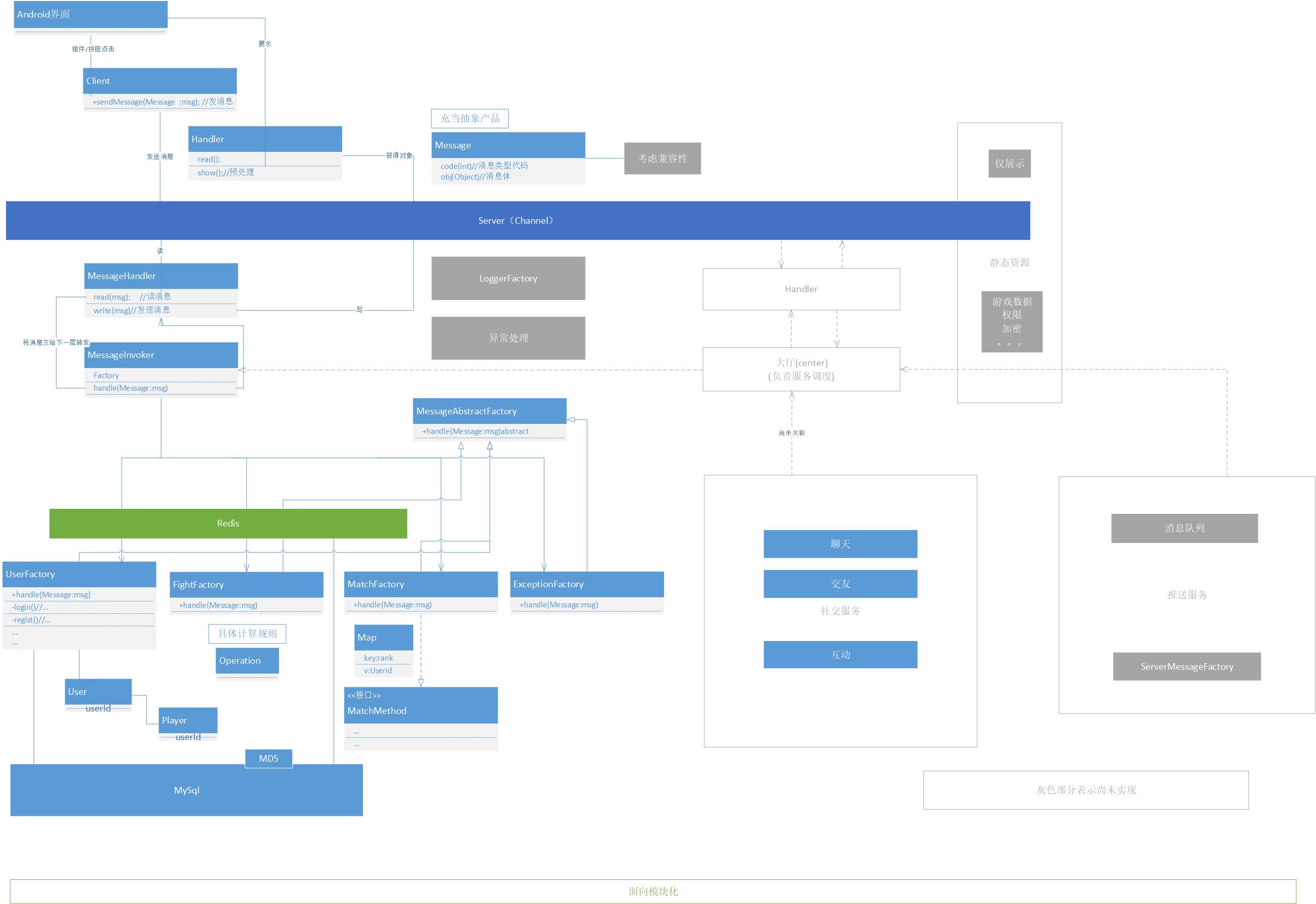
Task: Select the 互动 service block
Action: tap(840, 654)
